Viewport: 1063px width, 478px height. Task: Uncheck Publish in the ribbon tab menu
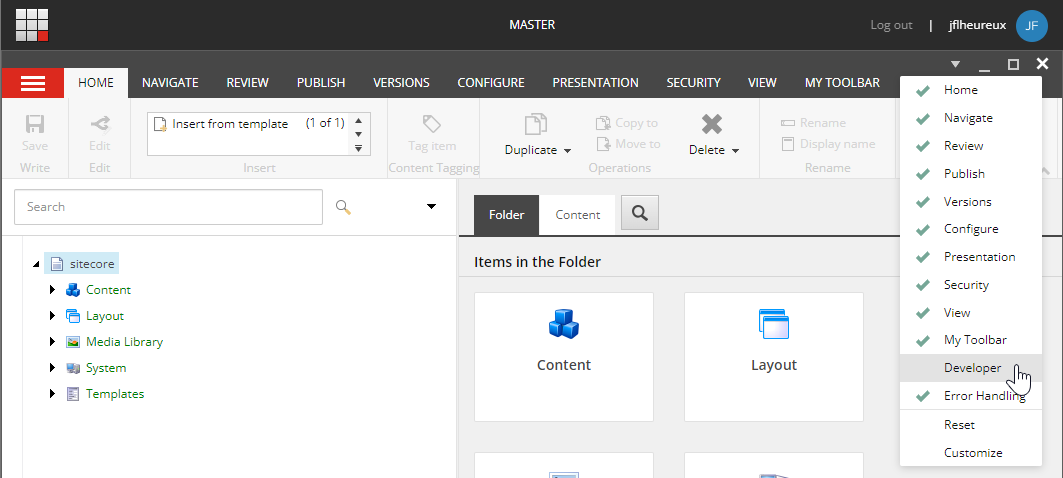(x=971, y=174)
